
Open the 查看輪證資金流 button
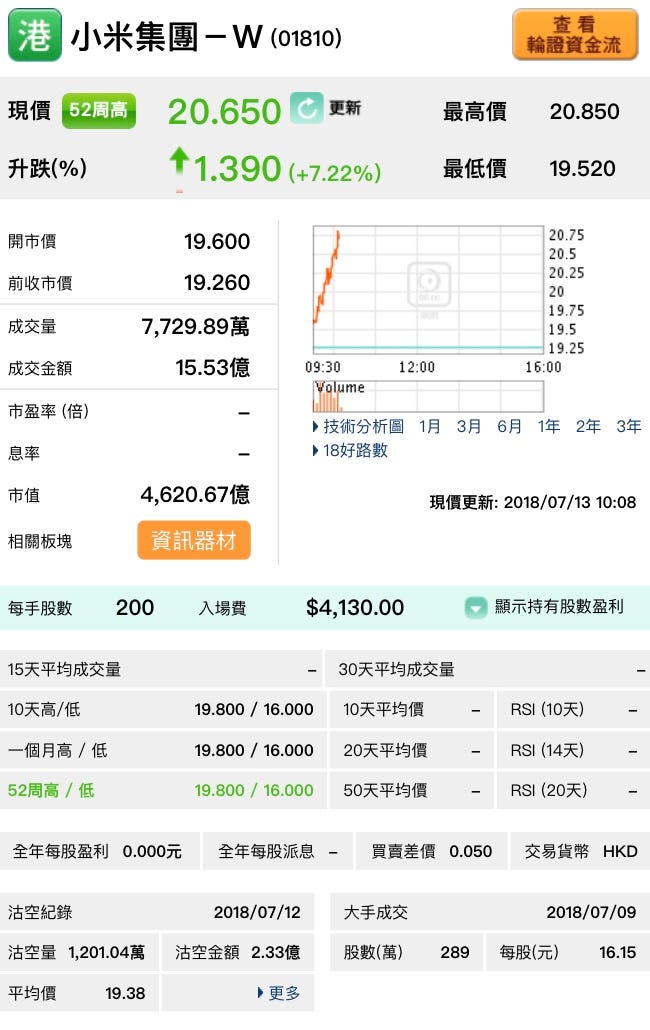[574, 35]
